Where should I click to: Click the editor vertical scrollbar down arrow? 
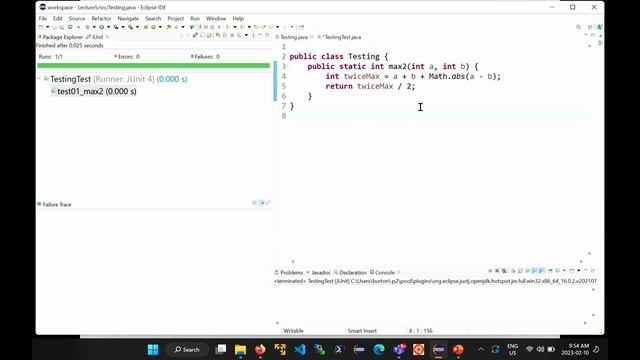pyautogui.click(x=589, y=253)
